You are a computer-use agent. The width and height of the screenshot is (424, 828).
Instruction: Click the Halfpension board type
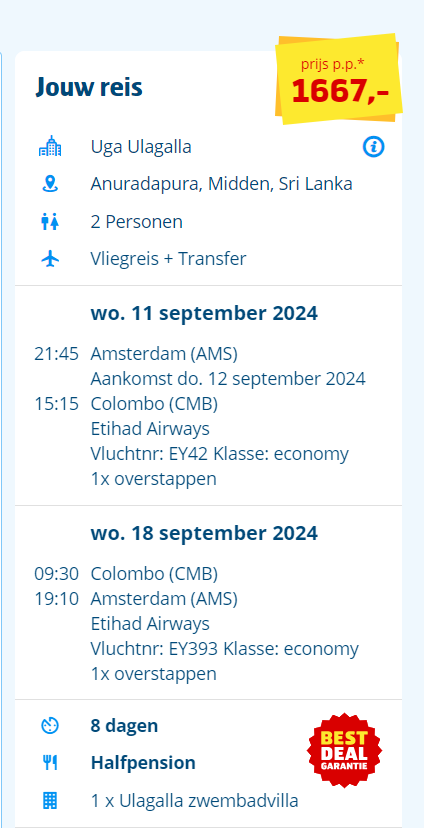(x=143, y=763)
